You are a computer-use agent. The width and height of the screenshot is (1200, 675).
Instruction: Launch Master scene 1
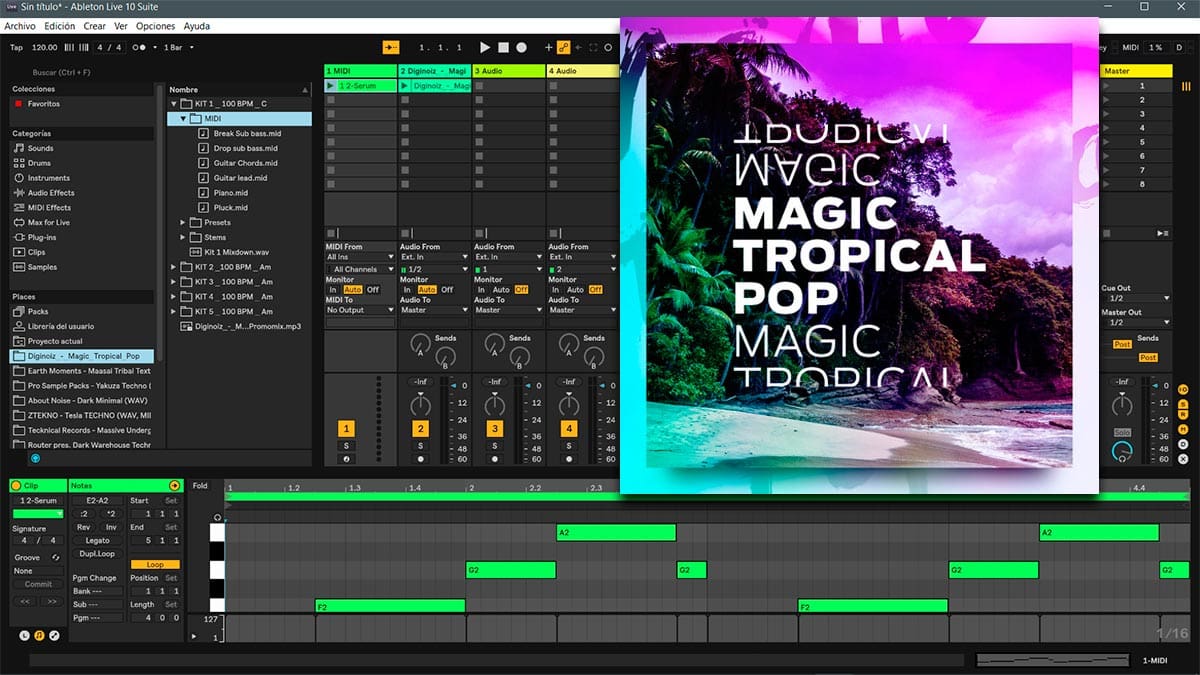(x=1107, y=86)
